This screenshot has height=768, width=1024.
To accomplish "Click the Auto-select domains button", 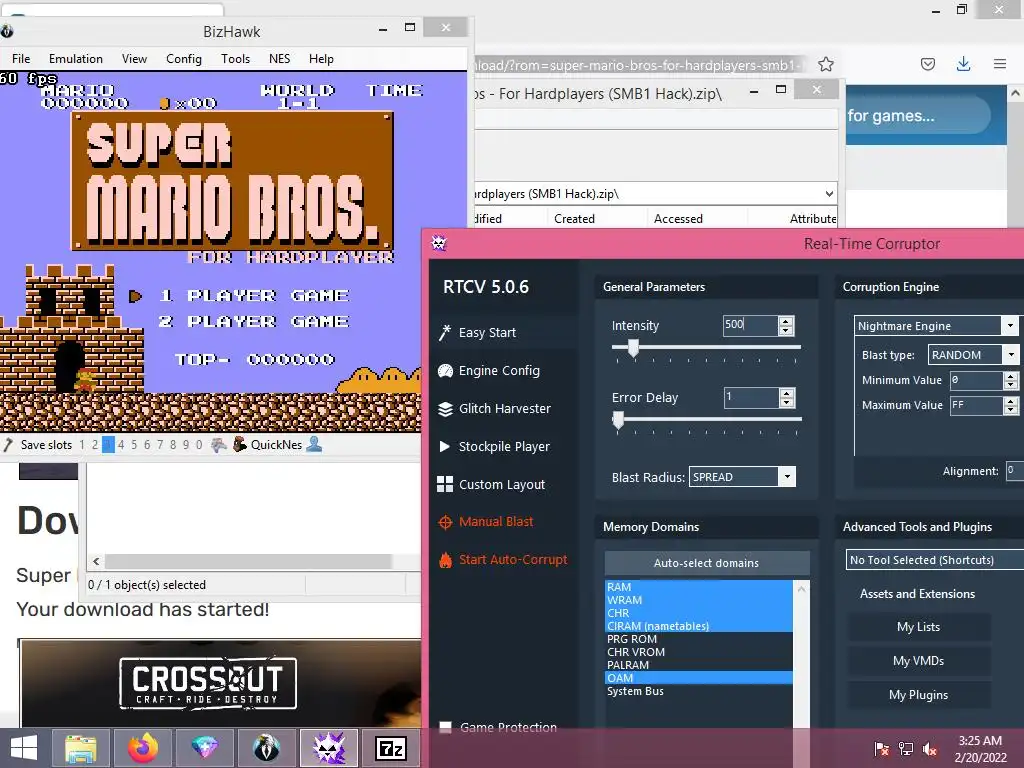I will point(707,563).
